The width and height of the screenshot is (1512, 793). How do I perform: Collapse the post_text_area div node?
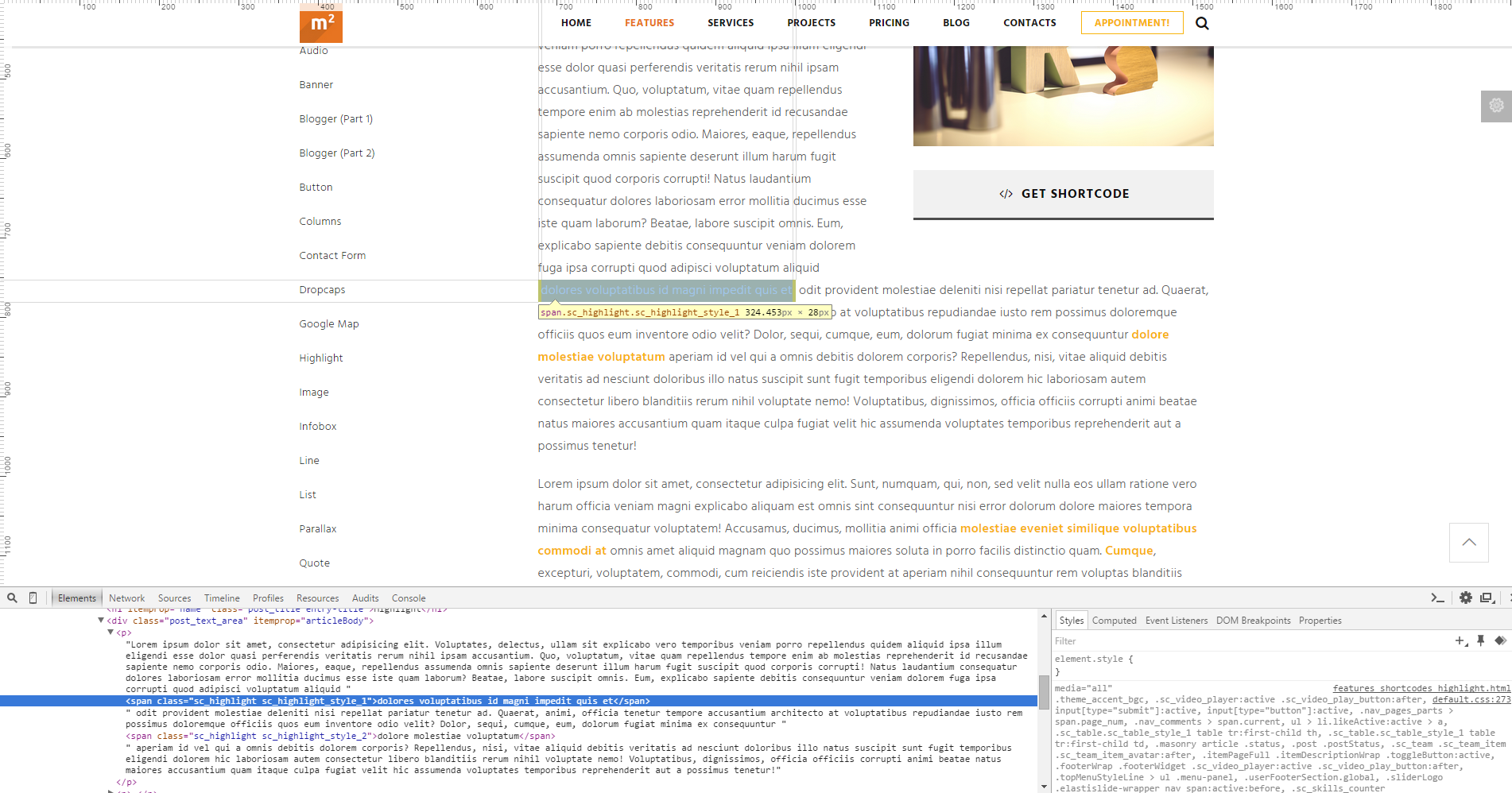[x=101, y=621]
